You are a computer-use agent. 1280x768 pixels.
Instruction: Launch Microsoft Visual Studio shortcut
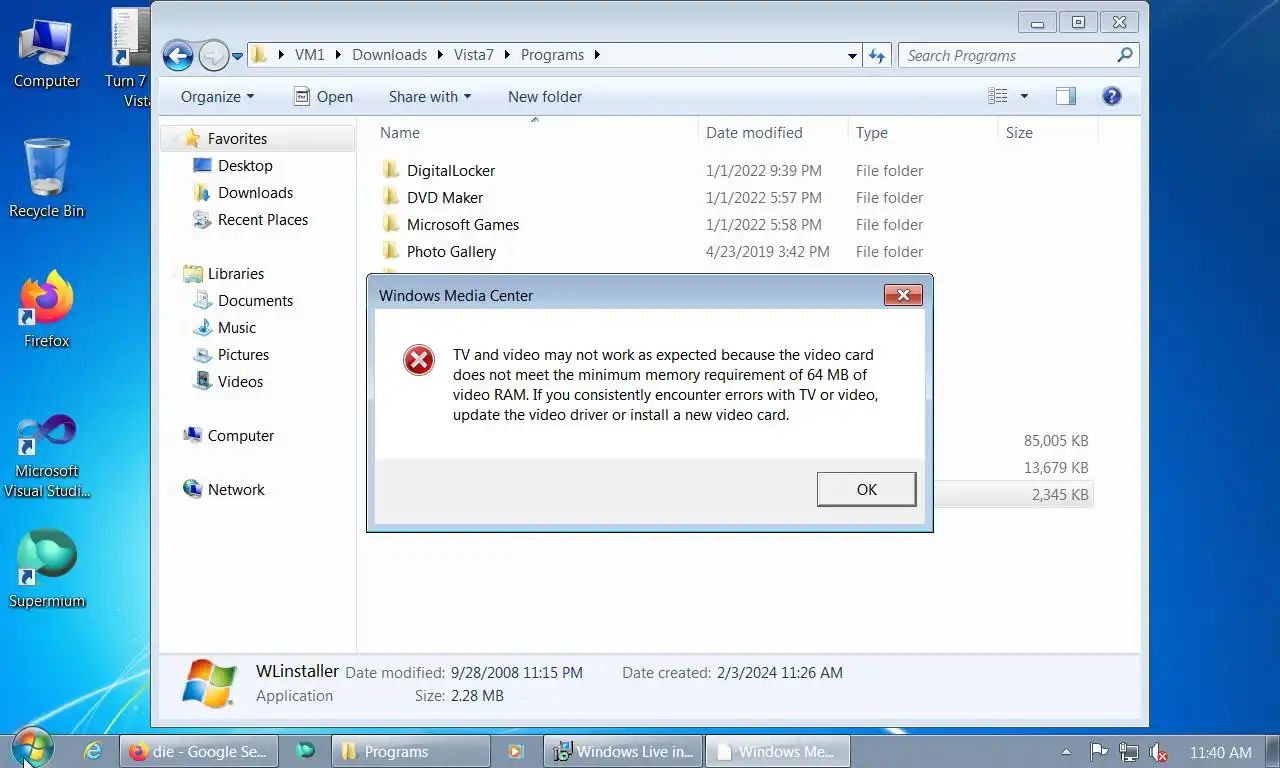click(x=46, y=455)
